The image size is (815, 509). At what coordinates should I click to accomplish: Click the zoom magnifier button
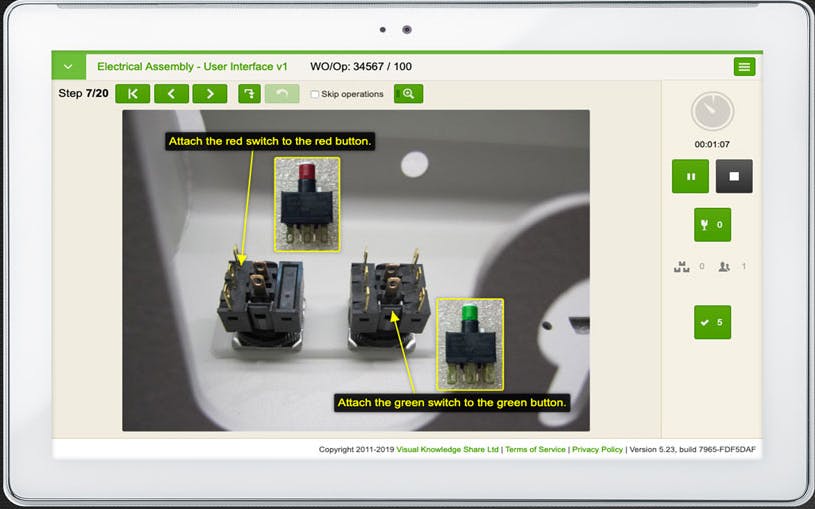pos(409,94)
